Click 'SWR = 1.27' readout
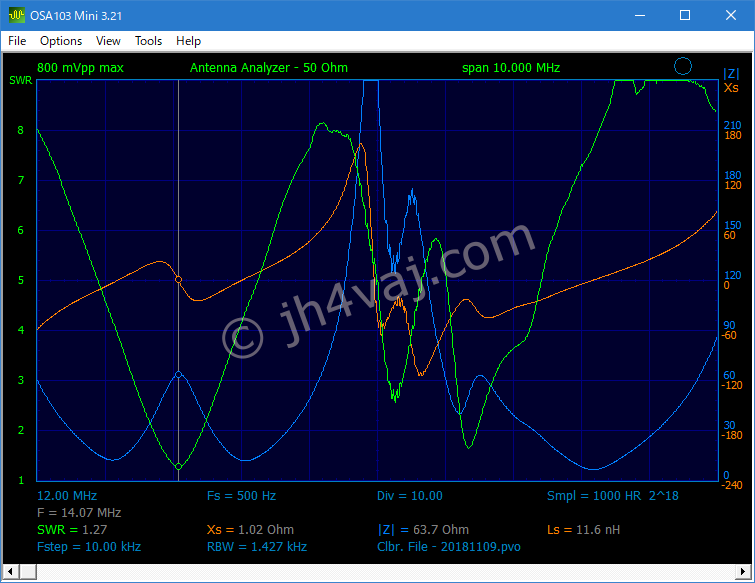755x583 pixels. pyautogui.click(x=72, y=530)
